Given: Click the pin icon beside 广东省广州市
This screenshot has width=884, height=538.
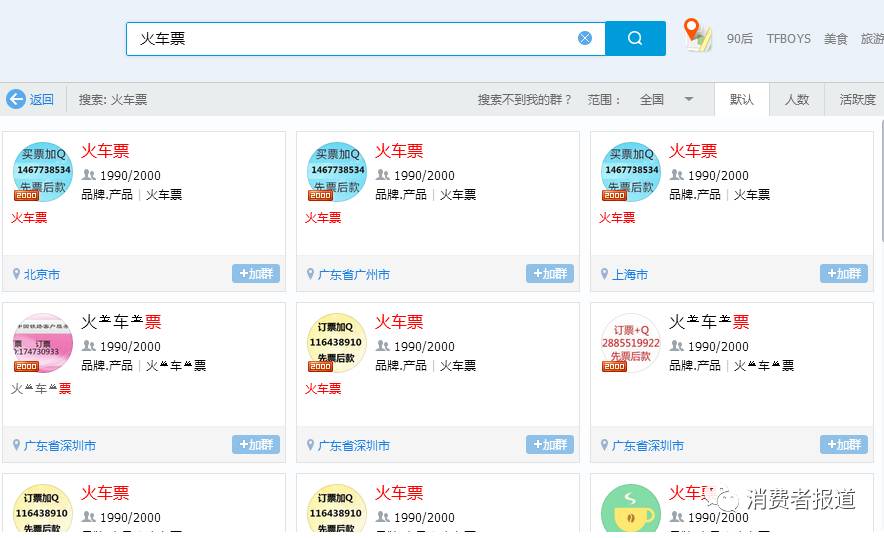Looking at the screenshot, I should pyautogui.click(x=310, y=274).
